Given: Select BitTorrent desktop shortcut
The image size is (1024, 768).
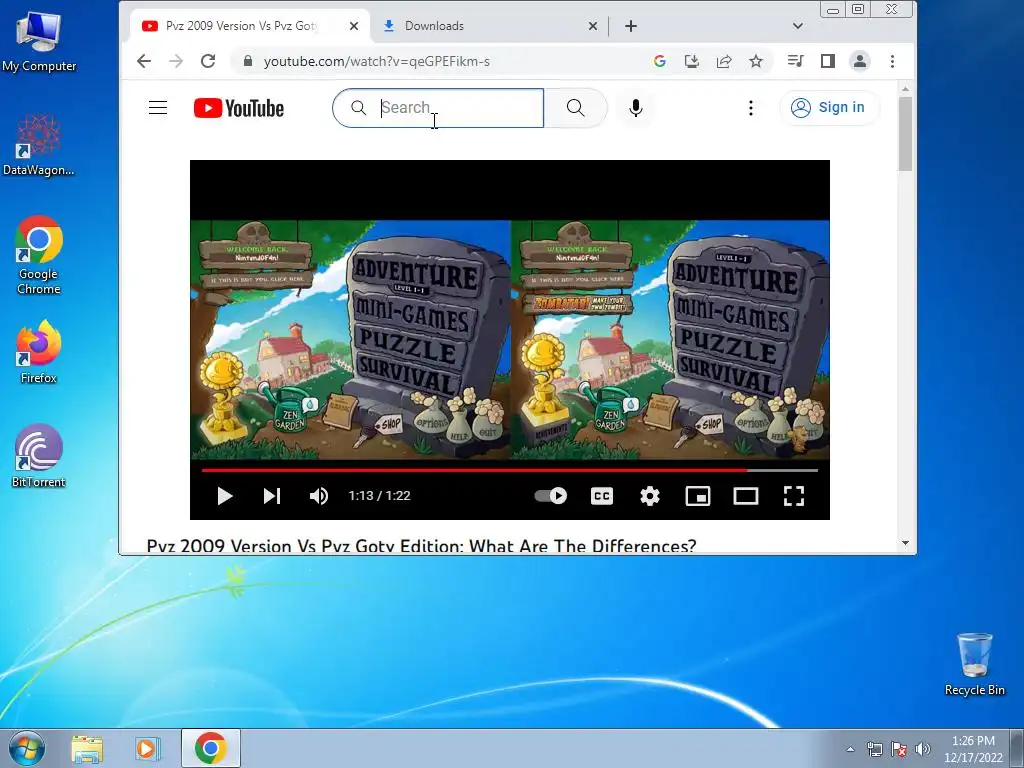Looking at the screenshot, I should pyautogui.click(x=39, y=456).
